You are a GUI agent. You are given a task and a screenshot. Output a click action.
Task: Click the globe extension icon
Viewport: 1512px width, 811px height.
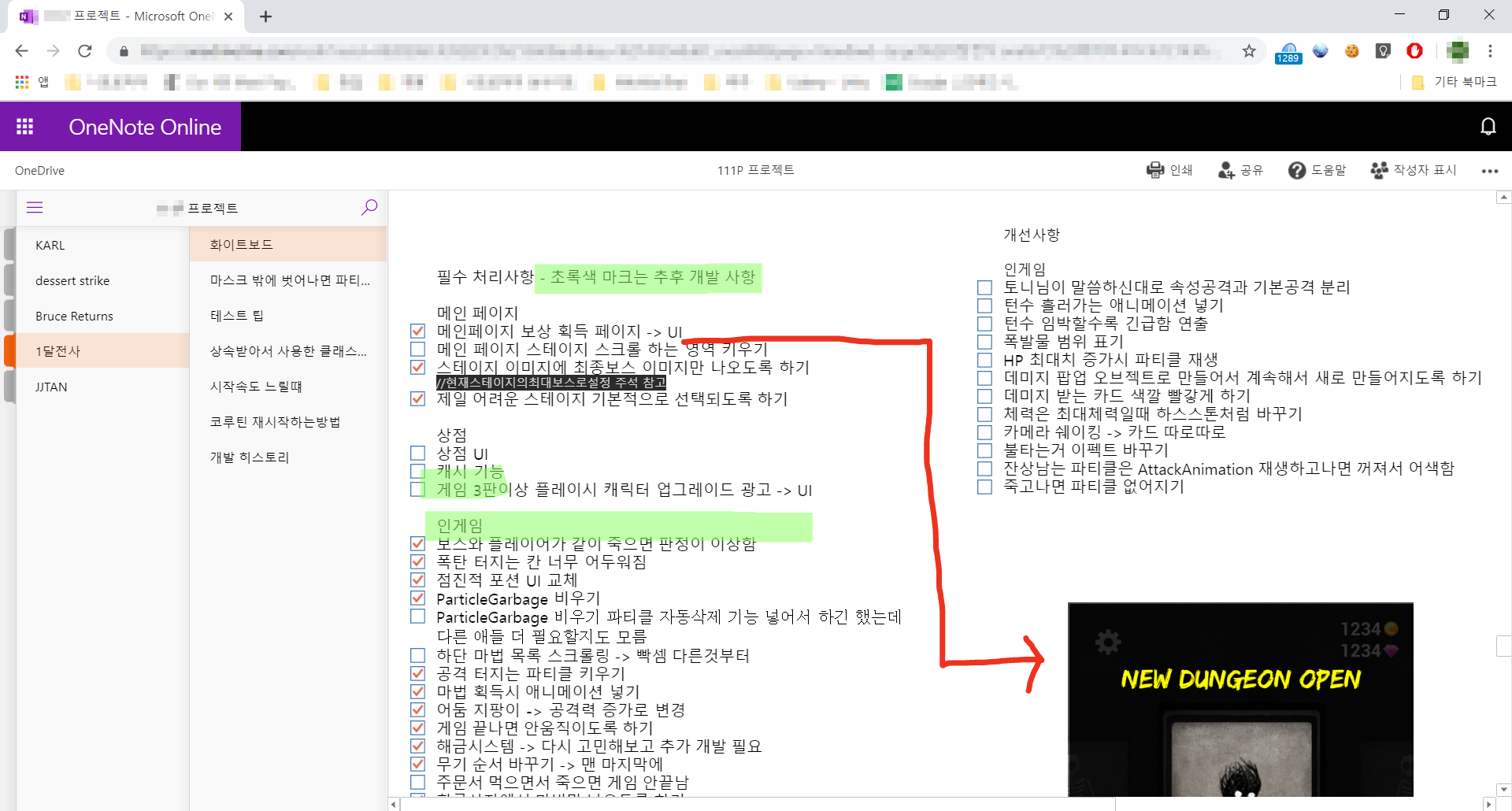point(1321,51)
